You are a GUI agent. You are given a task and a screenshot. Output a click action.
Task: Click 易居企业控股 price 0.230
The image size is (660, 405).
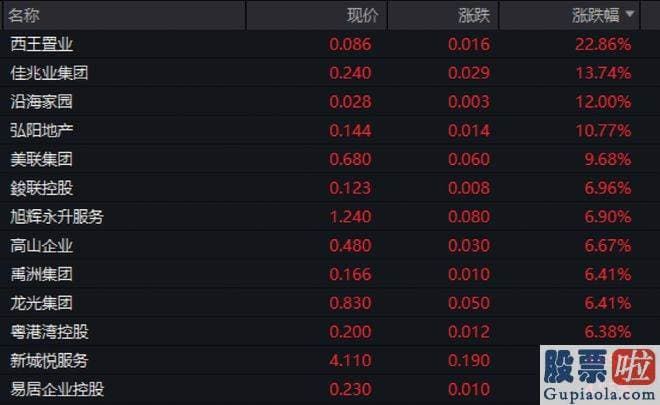pos(350,389)
